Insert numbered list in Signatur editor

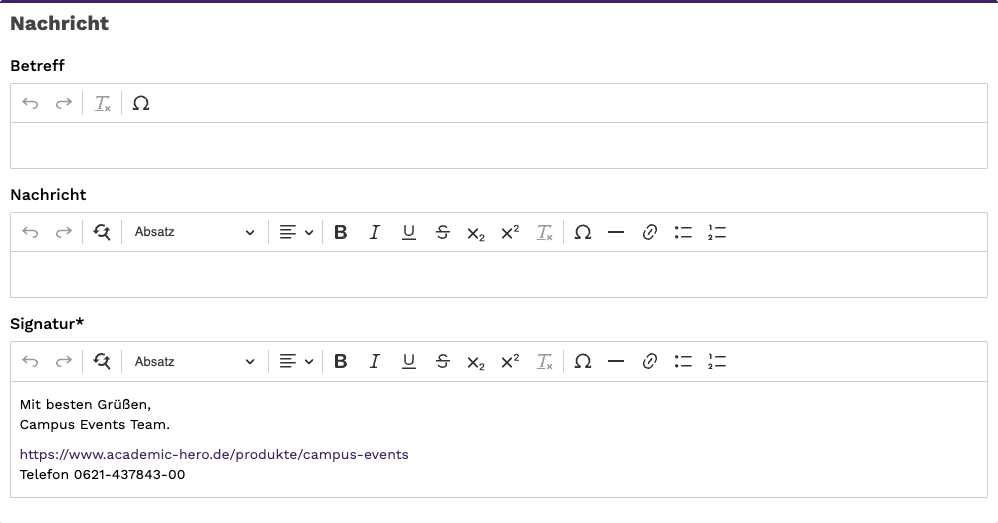pos(717,361)
